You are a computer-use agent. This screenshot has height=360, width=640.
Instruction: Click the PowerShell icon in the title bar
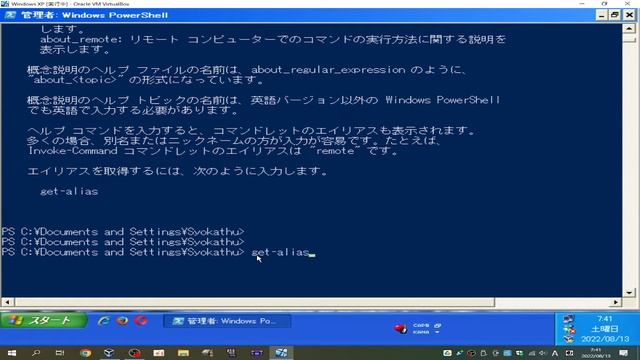coord(10,15)
